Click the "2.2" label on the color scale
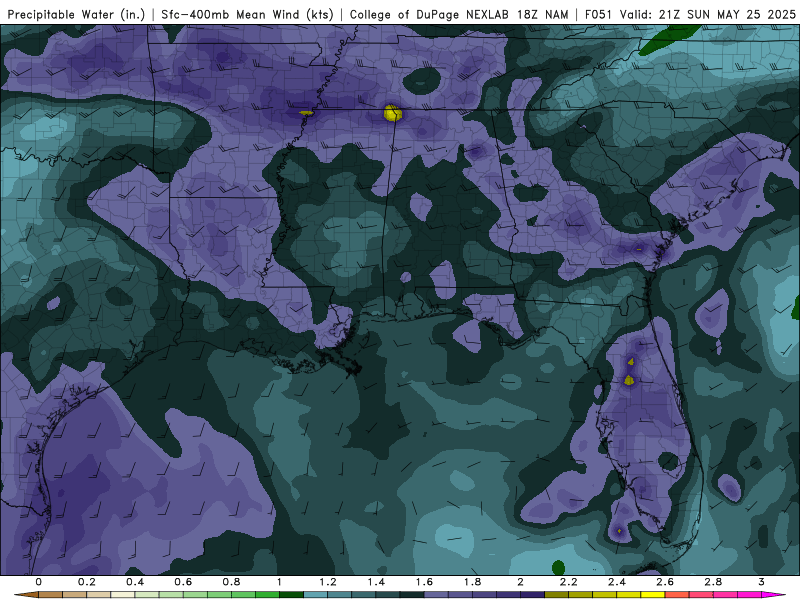The width and height of the screenshot is (800, 600). pyautogui.click(x=569, y=582)
